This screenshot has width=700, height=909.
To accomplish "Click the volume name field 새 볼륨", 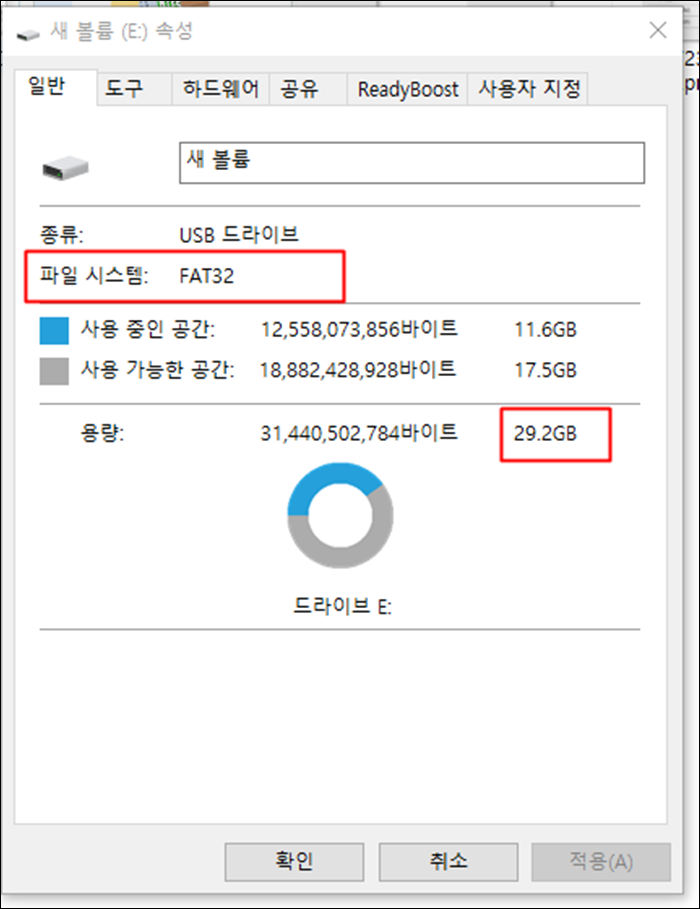I will 412,163.
